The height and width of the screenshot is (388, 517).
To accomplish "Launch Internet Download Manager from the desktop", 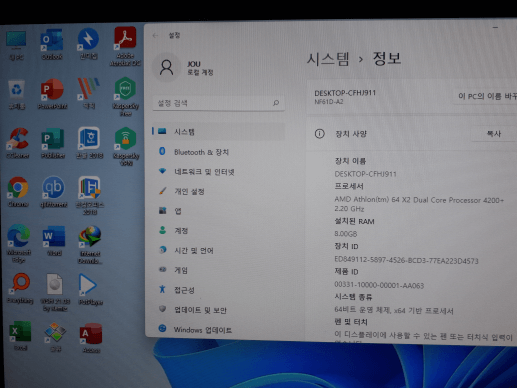I will click(x=90, y=245).
